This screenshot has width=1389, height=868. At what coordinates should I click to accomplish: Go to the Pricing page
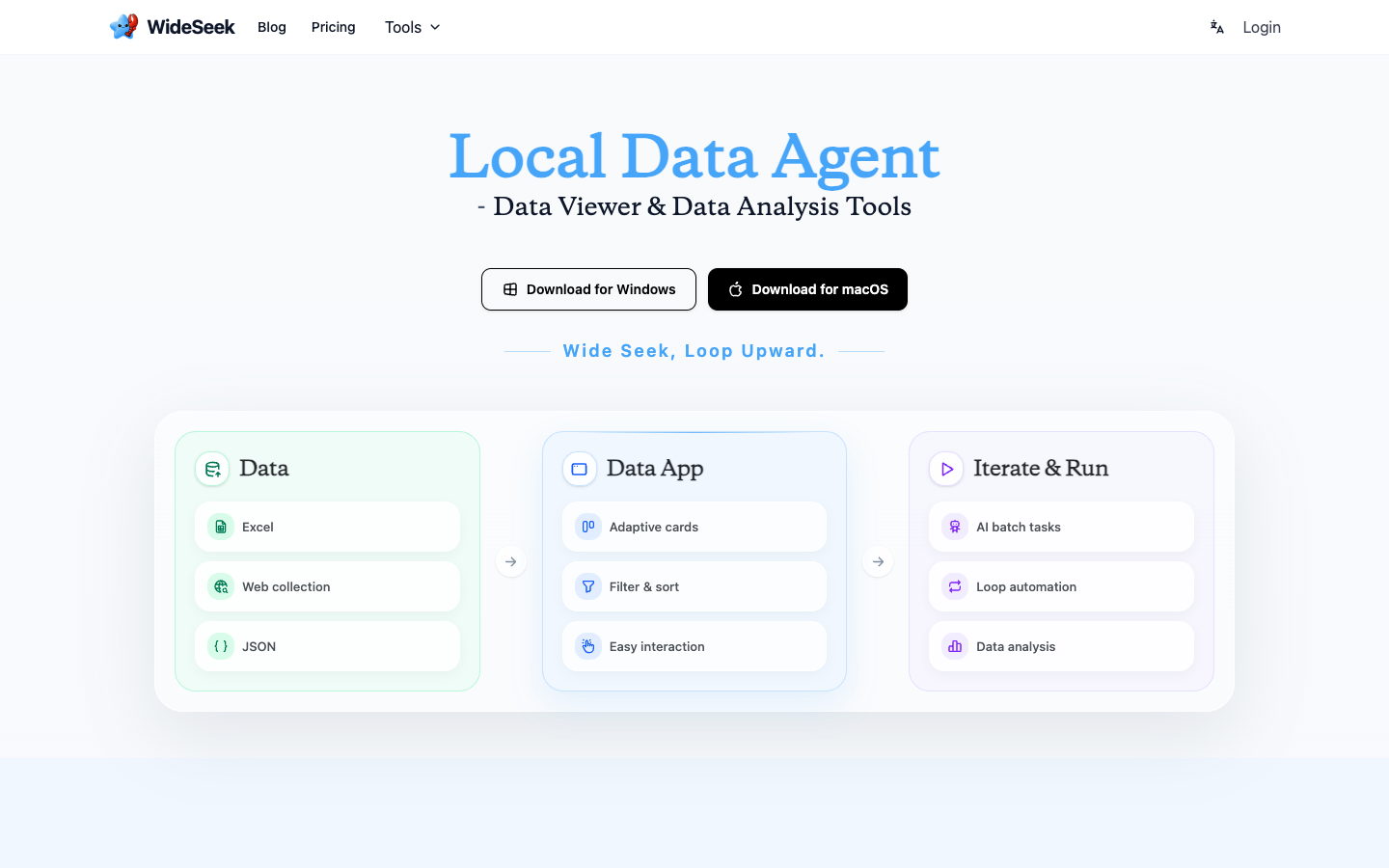334,27
